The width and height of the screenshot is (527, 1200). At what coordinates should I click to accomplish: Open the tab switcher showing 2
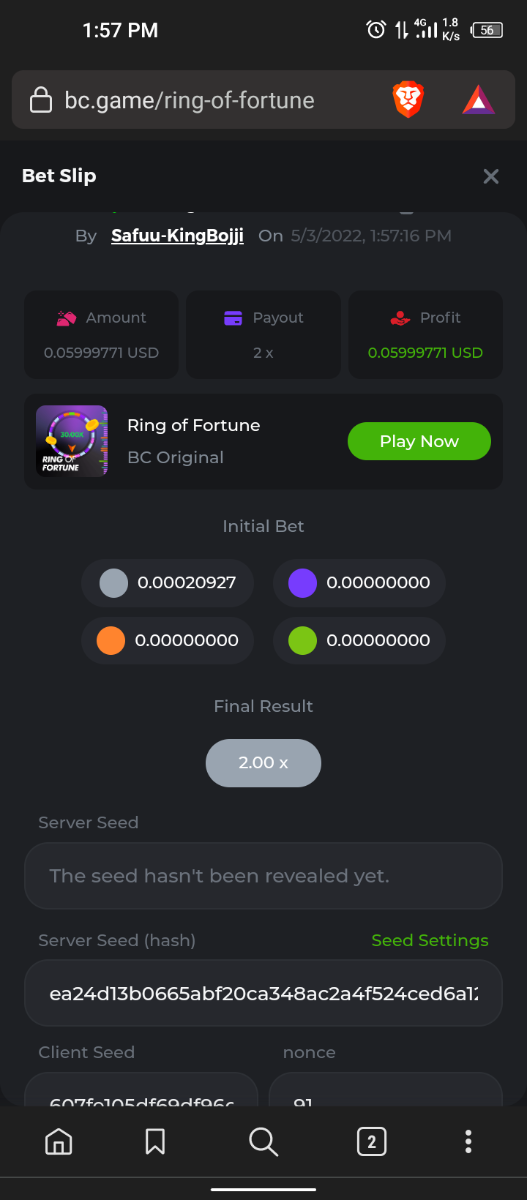371,1141
